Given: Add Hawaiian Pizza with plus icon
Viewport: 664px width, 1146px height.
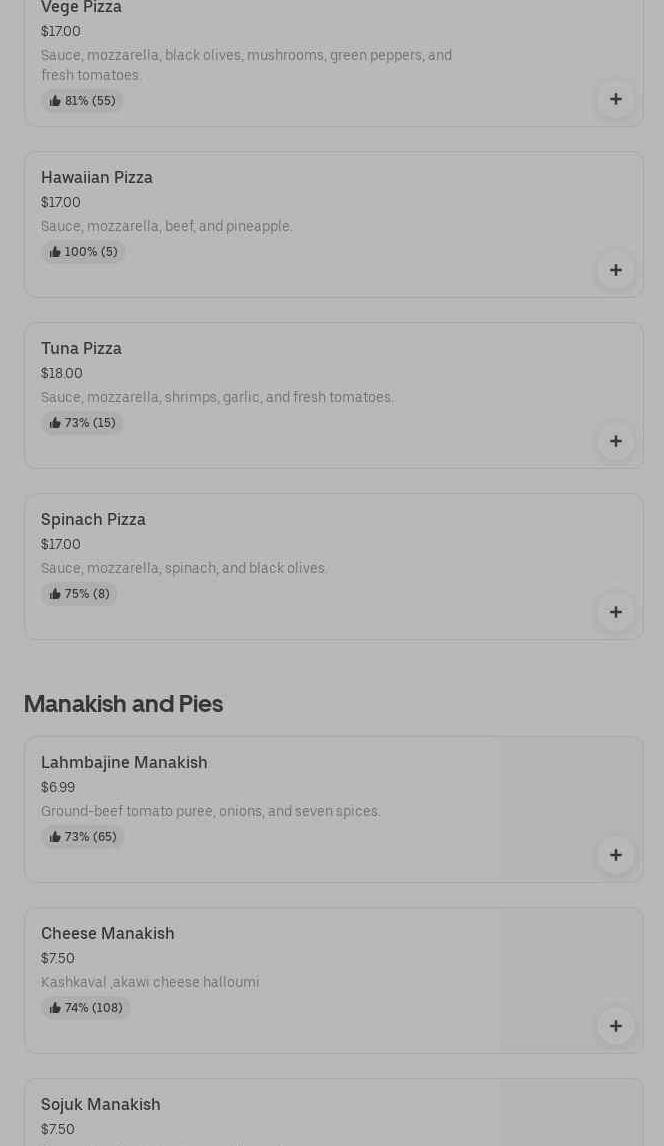Looking at the screenshot, I should (615, 270).
